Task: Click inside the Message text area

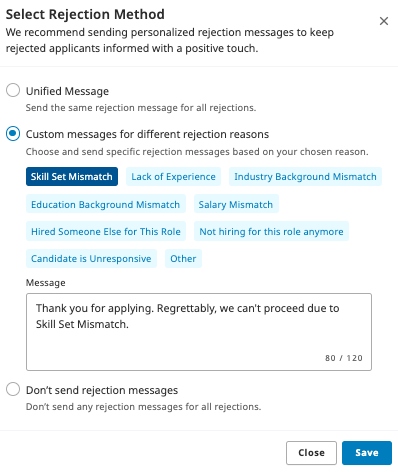Action: click(x=199, y=332)
